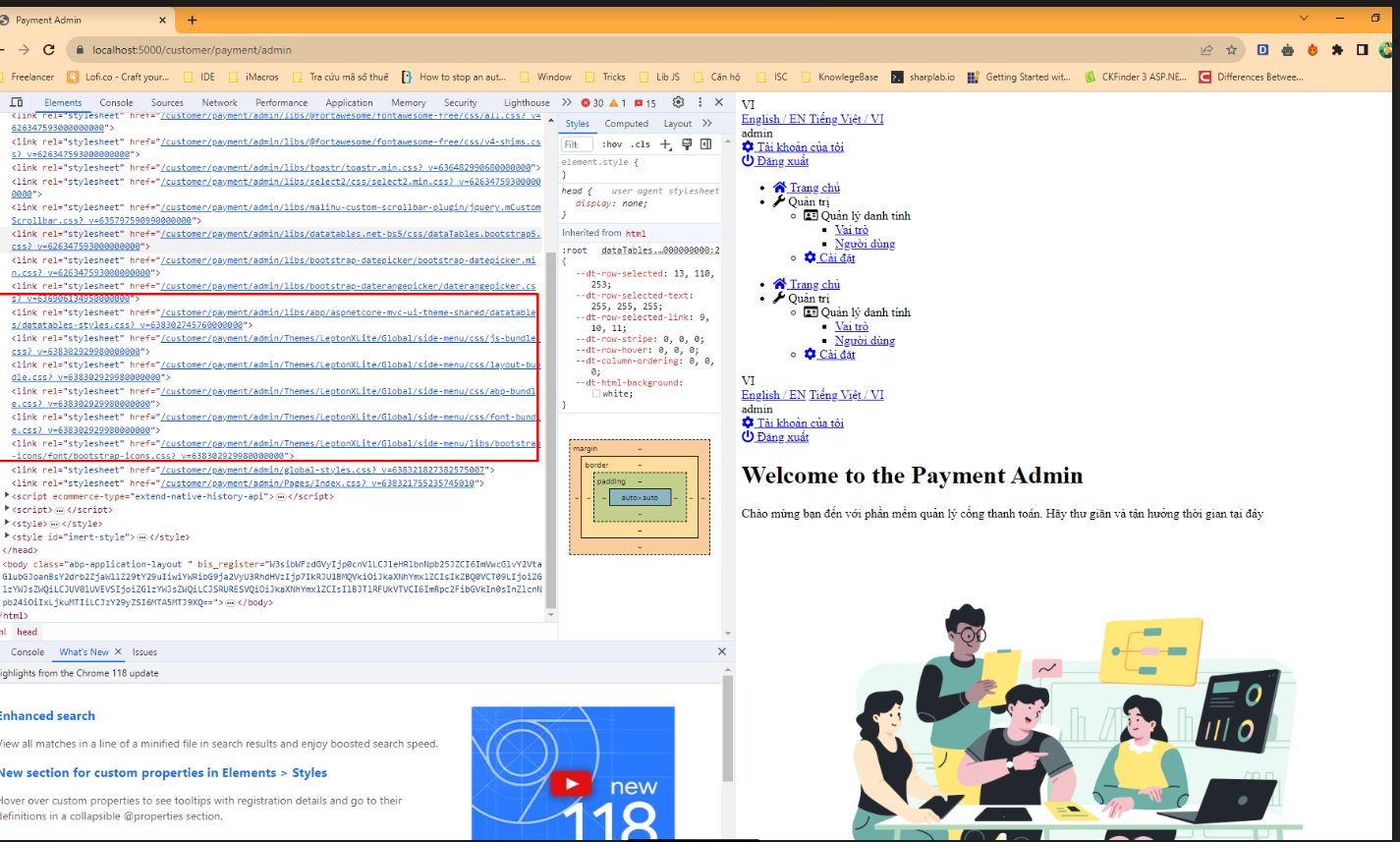
Task: Expand the collapsed script element in DOM tree
Action: [7, 509]
